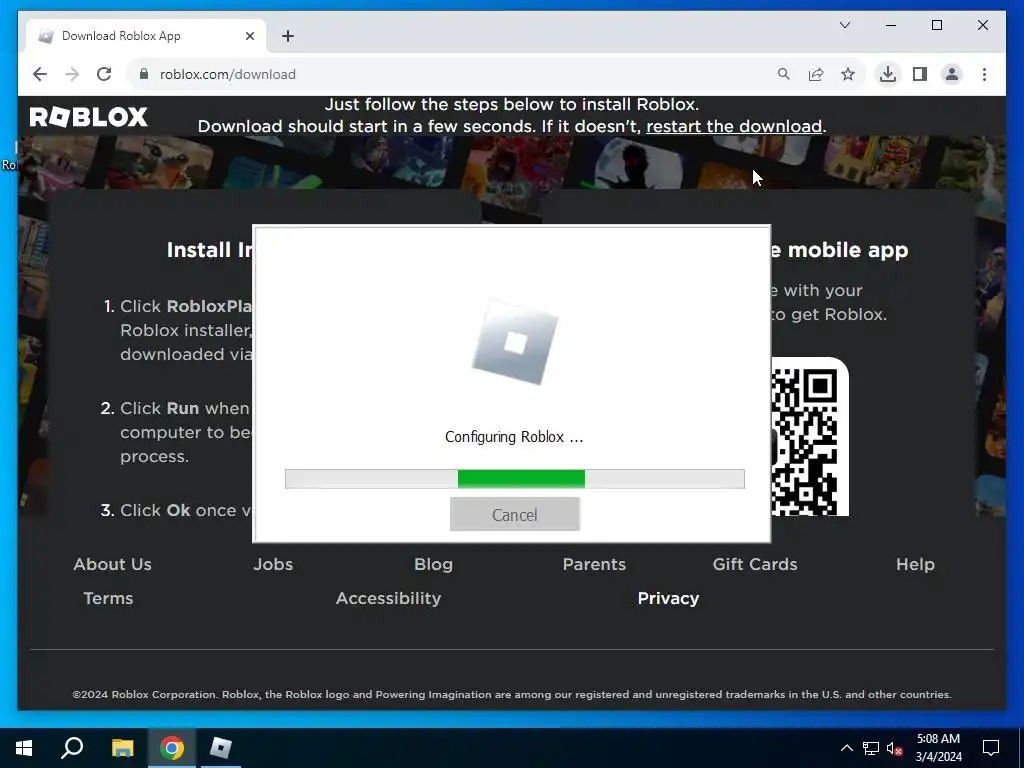The height and width of the screenshot is (768, 1024).
Task: Cancel the Roblox installation
Action: (x=515, y=515)
